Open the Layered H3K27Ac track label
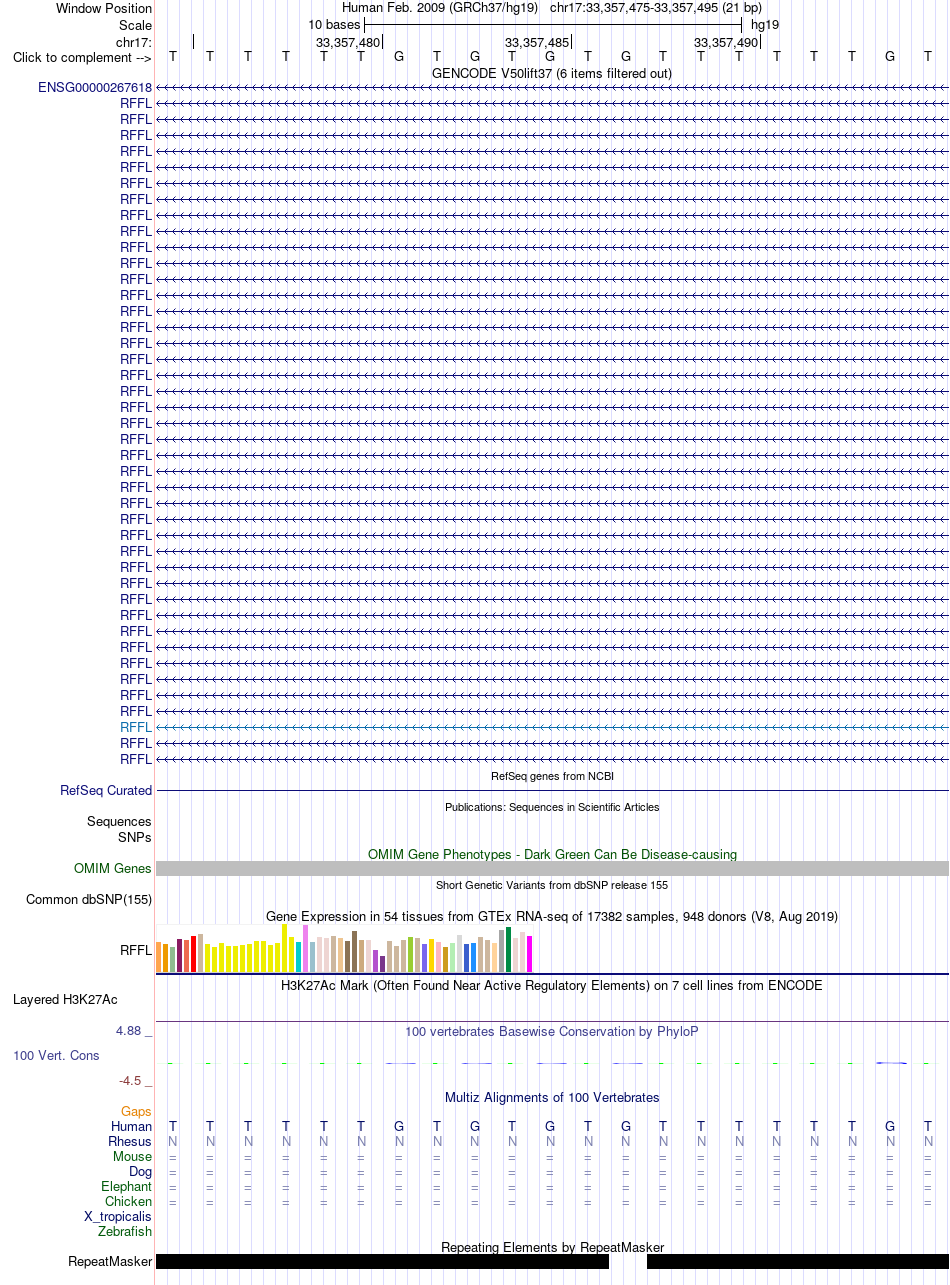The image size is (950, 1285). [x=65, y=999]
